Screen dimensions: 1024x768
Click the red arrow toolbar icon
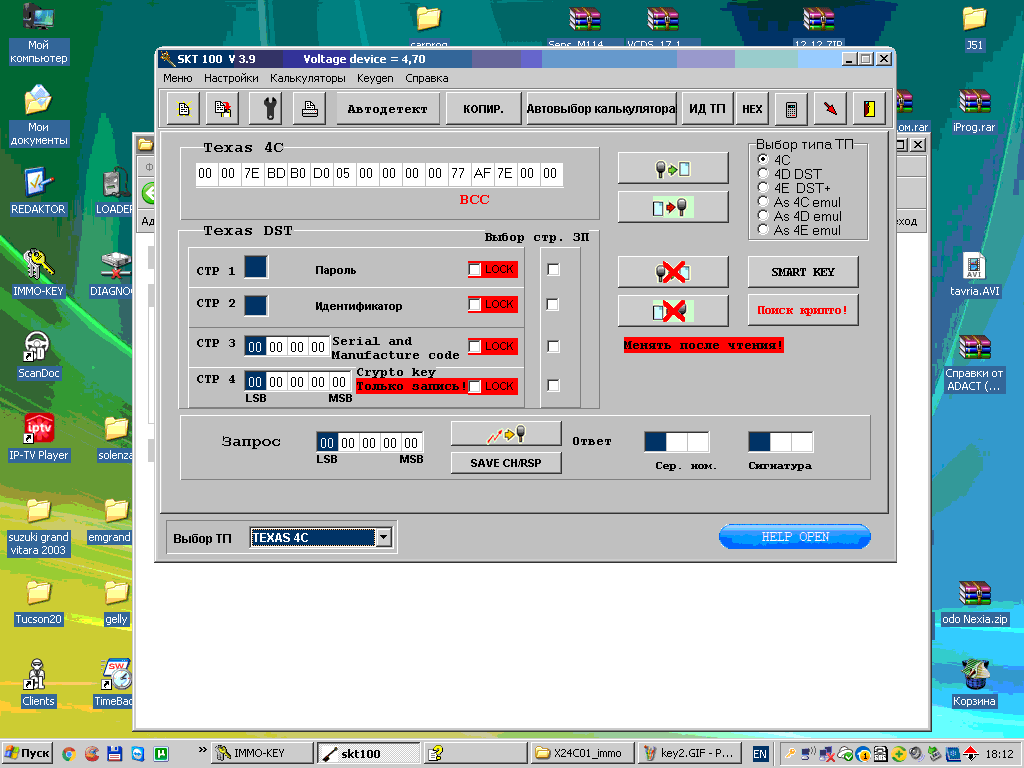coord(830,108)
